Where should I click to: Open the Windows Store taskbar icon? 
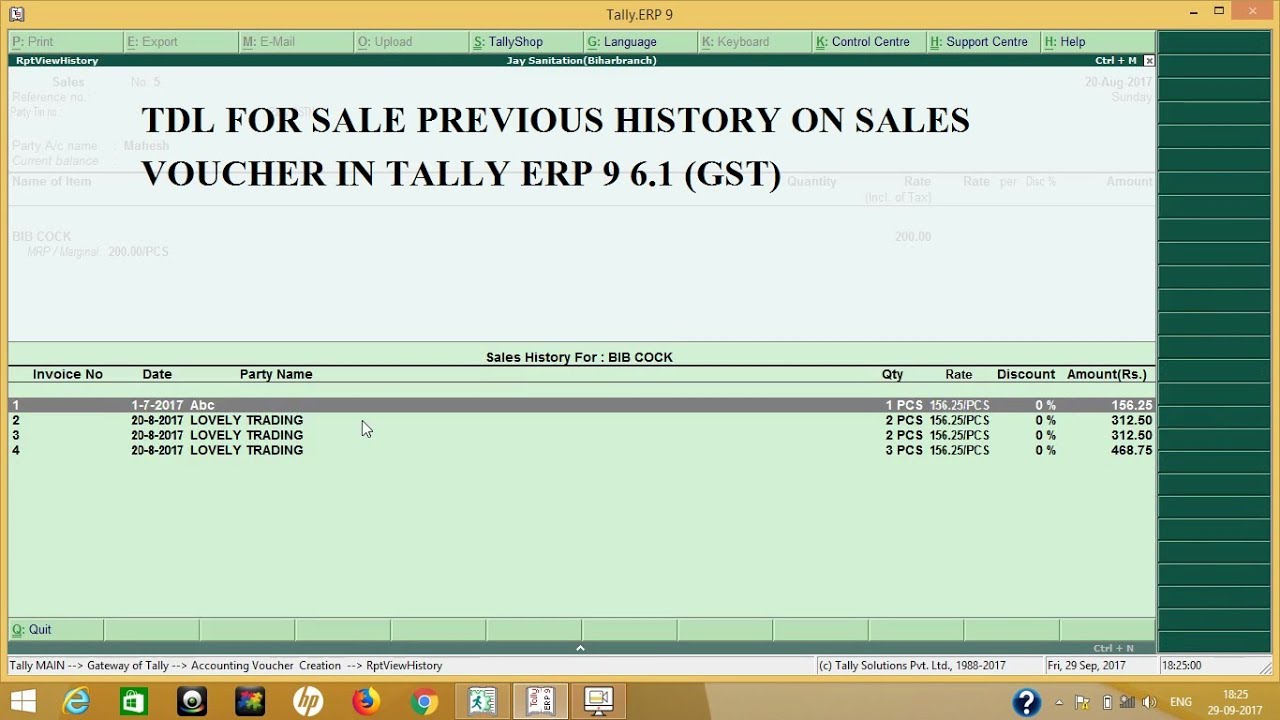(x=133, y=702)
